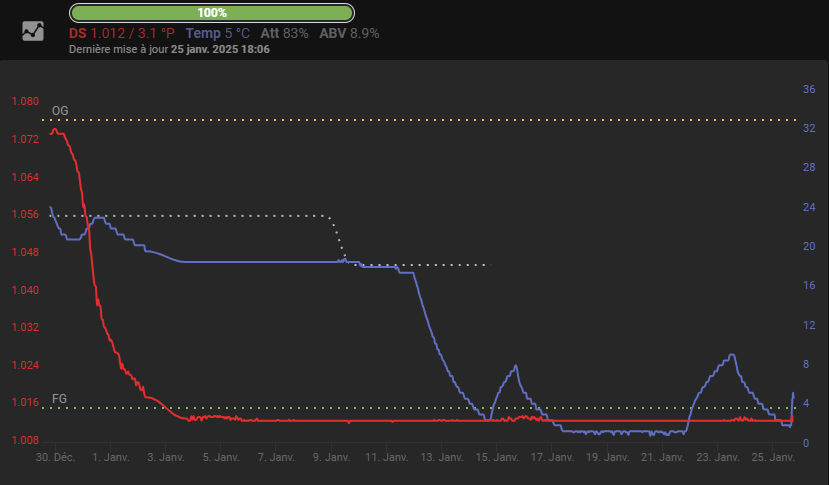829x485 pixels.
Task: Select the 30. Déc. date on the x-axis
Action: (x=56, y=457)
